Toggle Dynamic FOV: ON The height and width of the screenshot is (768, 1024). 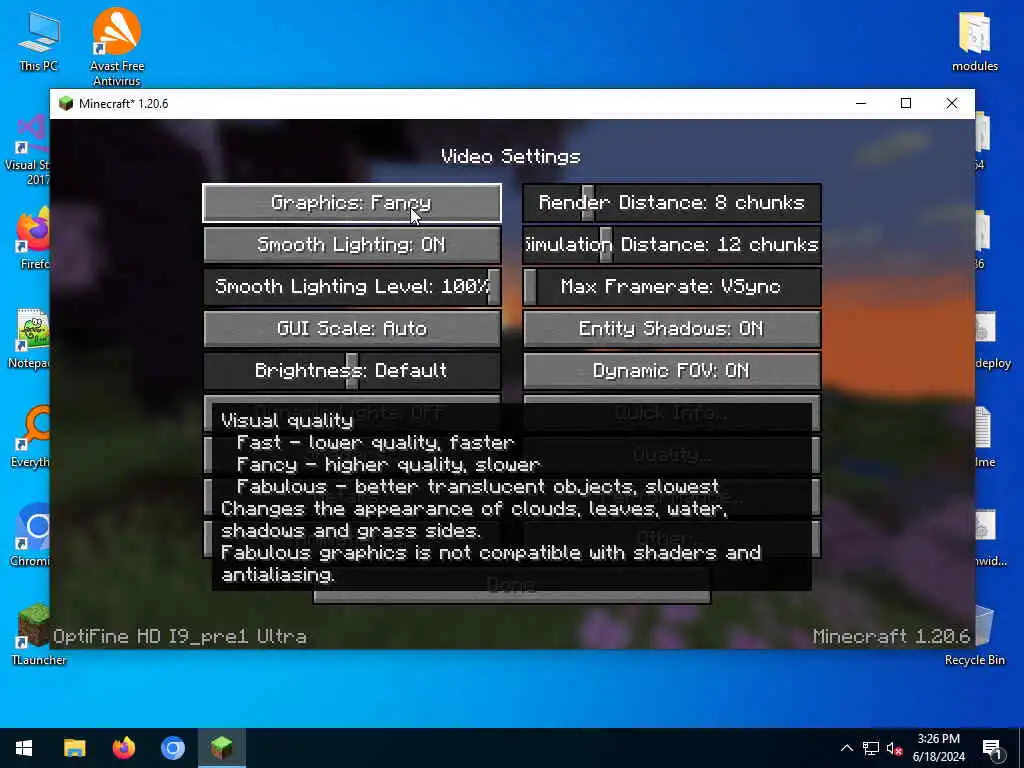672,371
